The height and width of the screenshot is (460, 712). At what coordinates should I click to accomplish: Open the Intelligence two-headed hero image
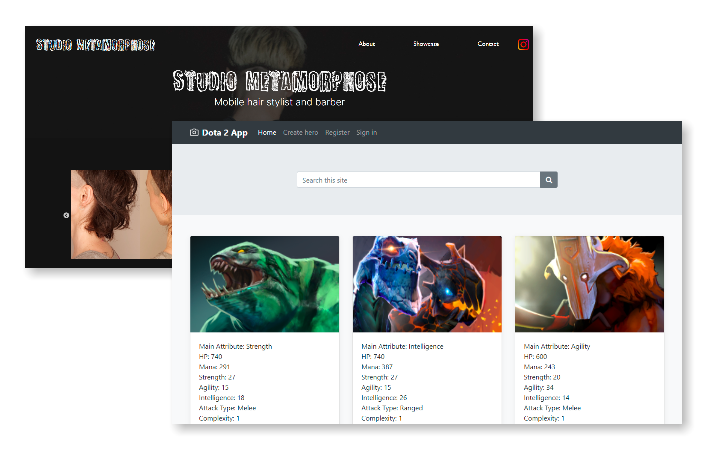[x=427, y=284]
